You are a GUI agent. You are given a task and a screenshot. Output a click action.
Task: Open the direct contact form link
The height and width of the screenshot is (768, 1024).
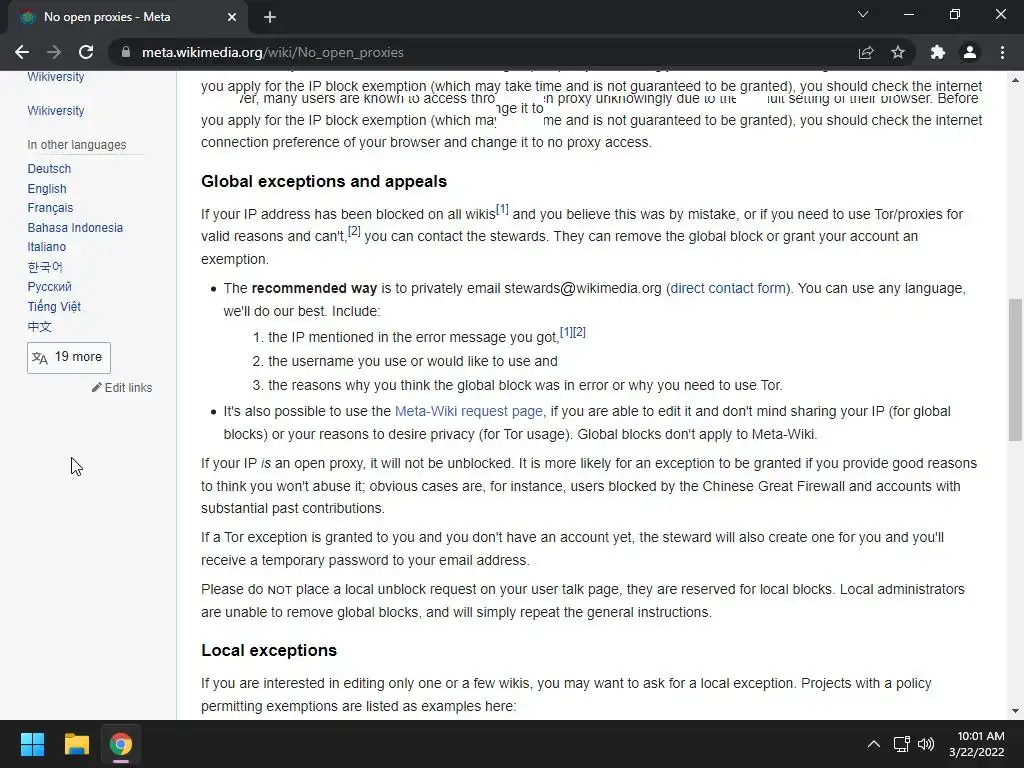(728, 288)
